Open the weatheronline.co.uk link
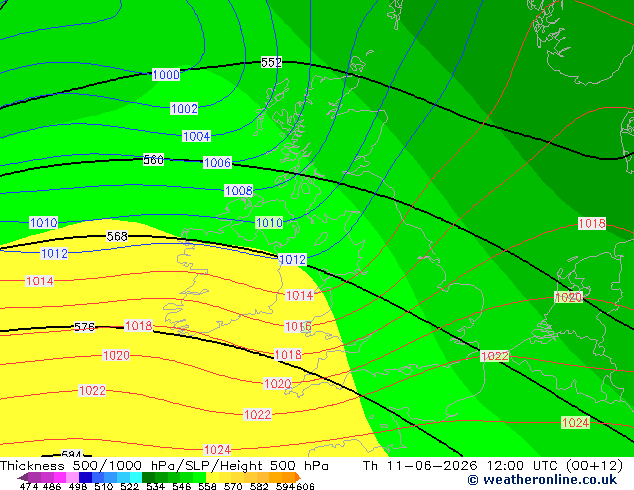This screenshot has width=634, height=490. [x=542, y=480]
